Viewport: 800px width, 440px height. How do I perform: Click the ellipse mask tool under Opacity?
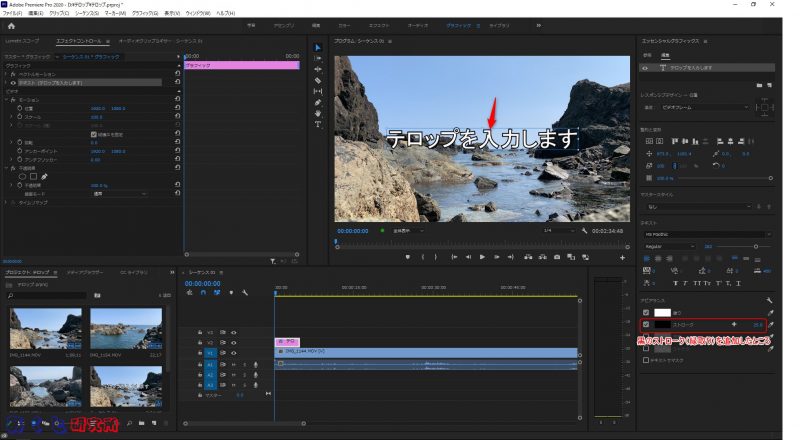point(22,177)
